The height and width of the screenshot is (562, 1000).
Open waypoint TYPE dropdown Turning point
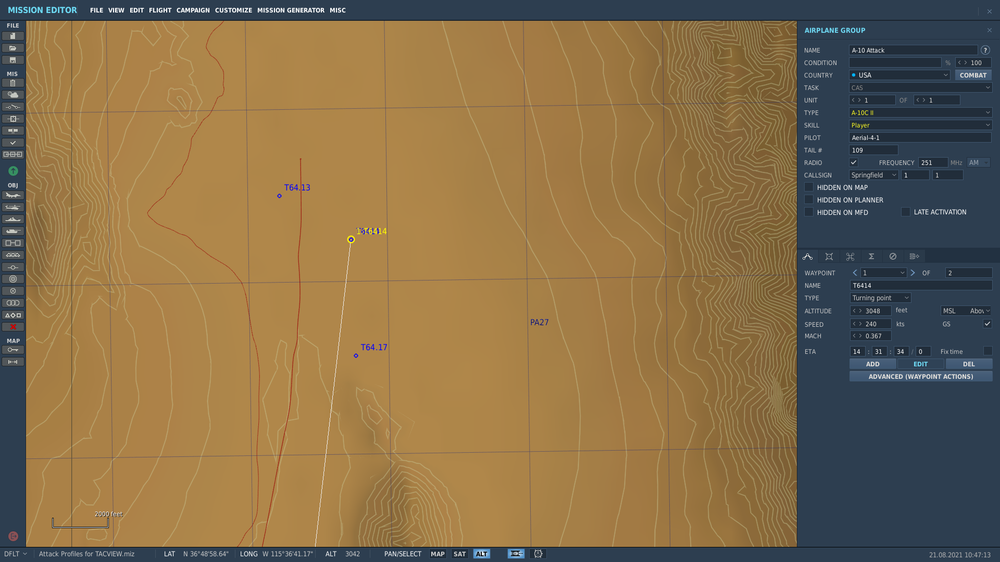[880, 298]
